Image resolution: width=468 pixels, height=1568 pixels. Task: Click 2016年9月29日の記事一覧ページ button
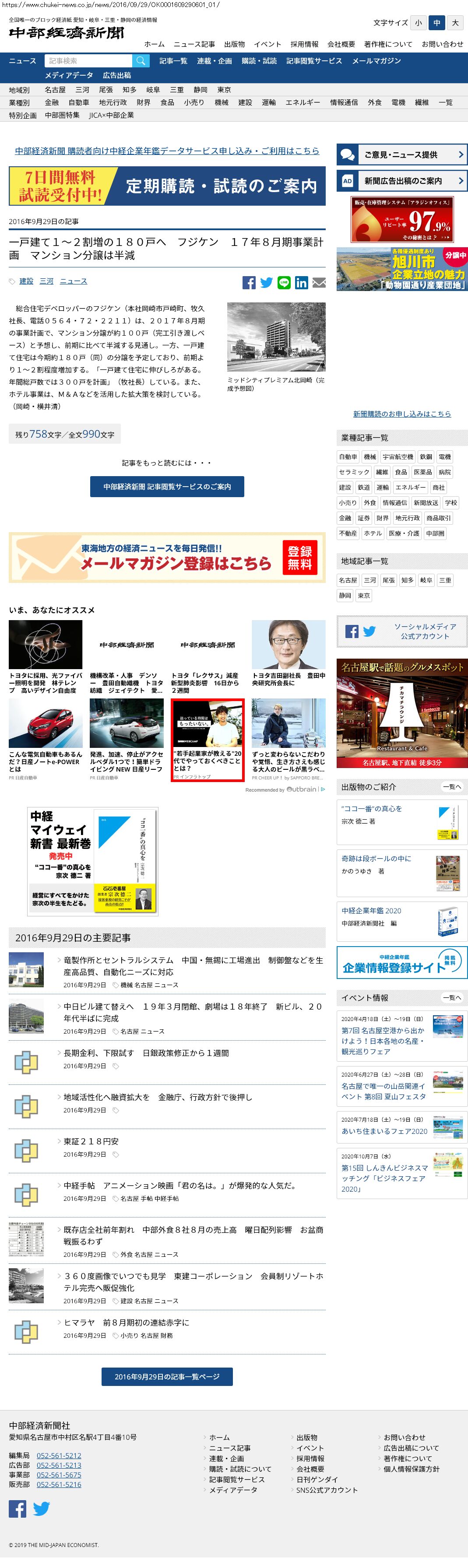[x=167, y=1376]
